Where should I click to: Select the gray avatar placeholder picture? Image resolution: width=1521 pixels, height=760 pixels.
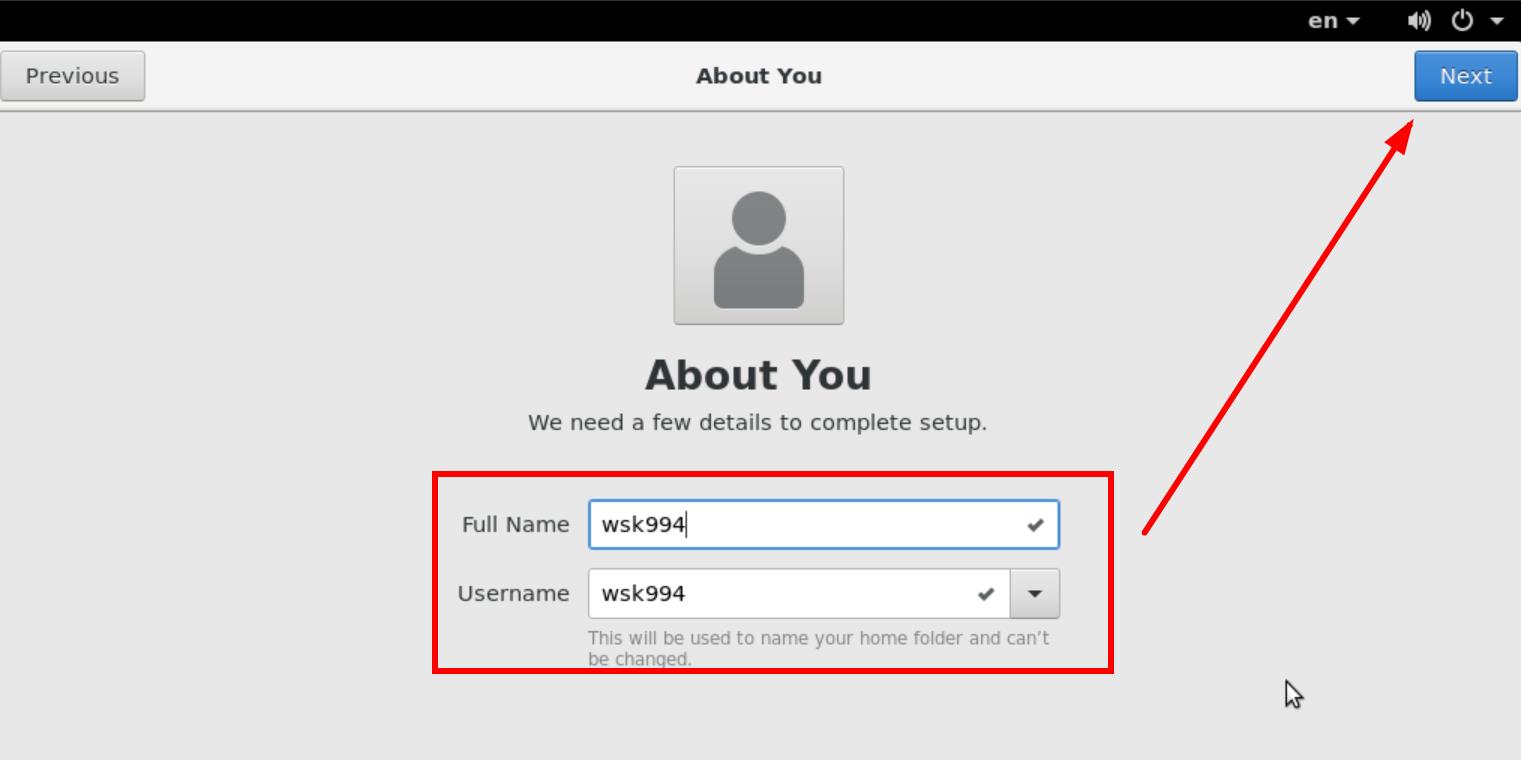759,245
